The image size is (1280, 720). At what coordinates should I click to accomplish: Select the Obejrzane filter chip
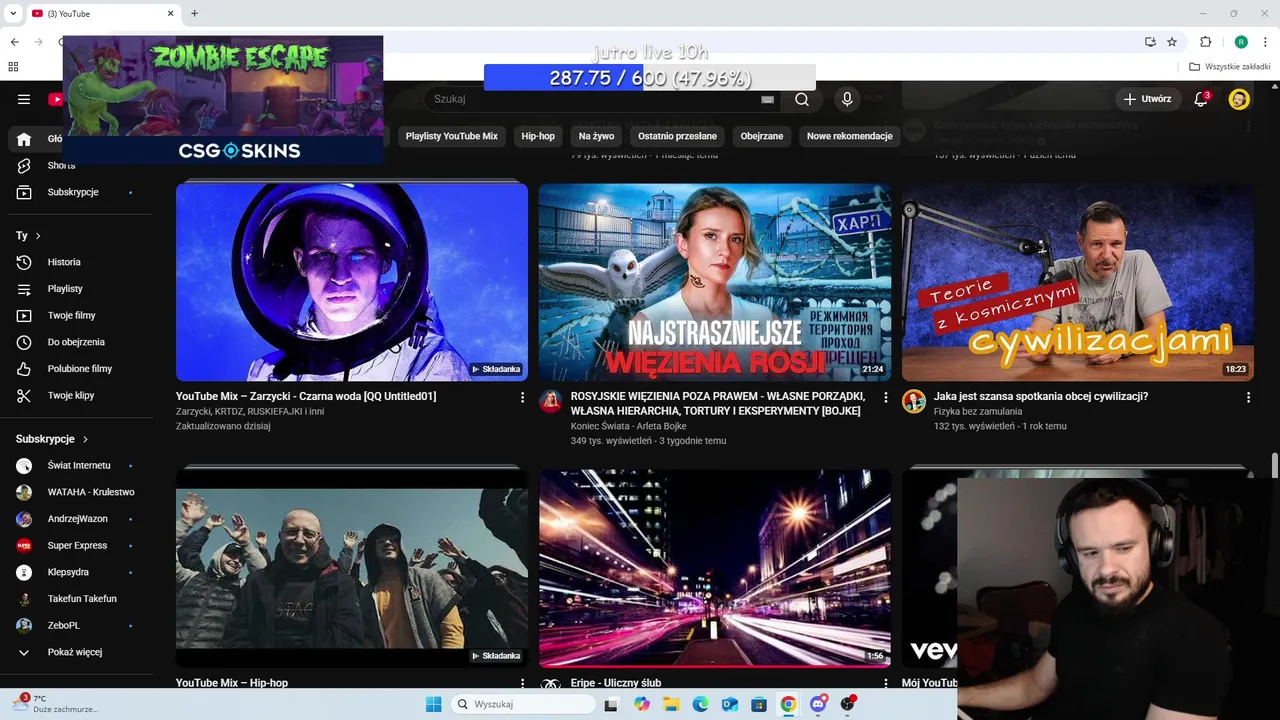pyautogui.click(x=762, y=136)
